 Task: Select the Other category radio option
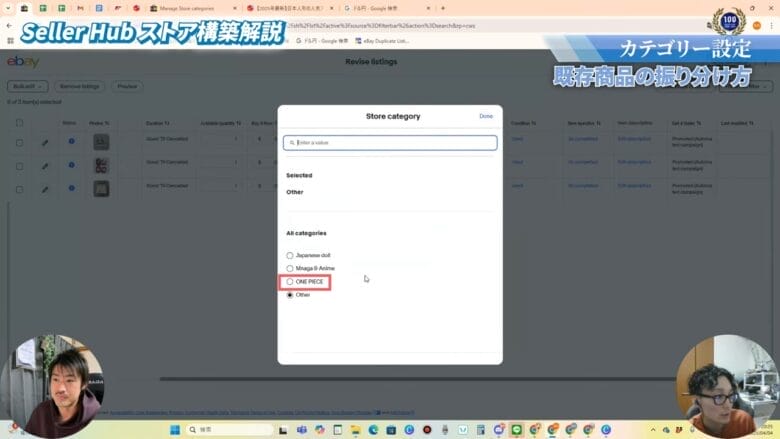pos(290,295)
